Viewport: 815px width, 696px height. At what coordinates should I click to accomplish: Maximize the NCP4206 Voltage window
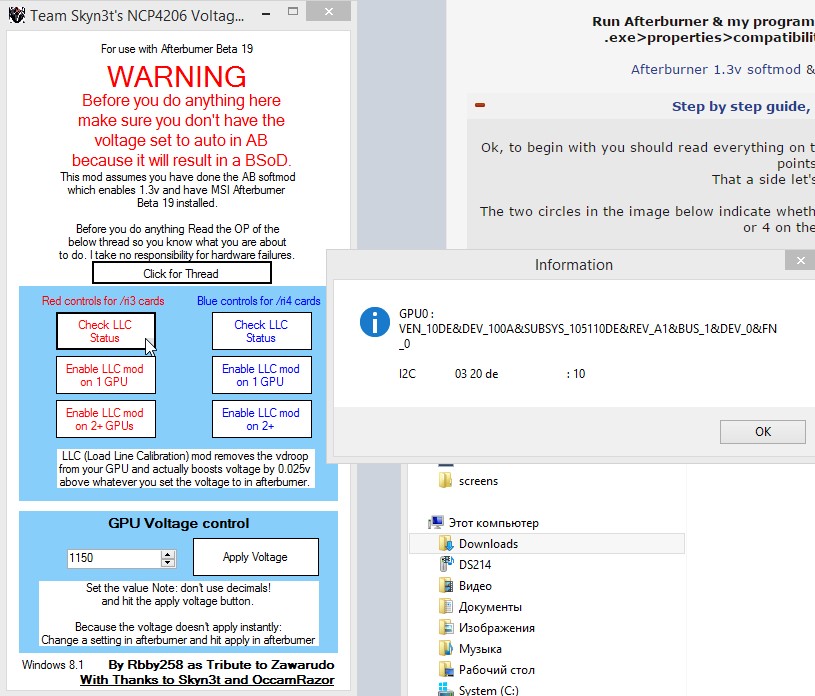(293, 11)
